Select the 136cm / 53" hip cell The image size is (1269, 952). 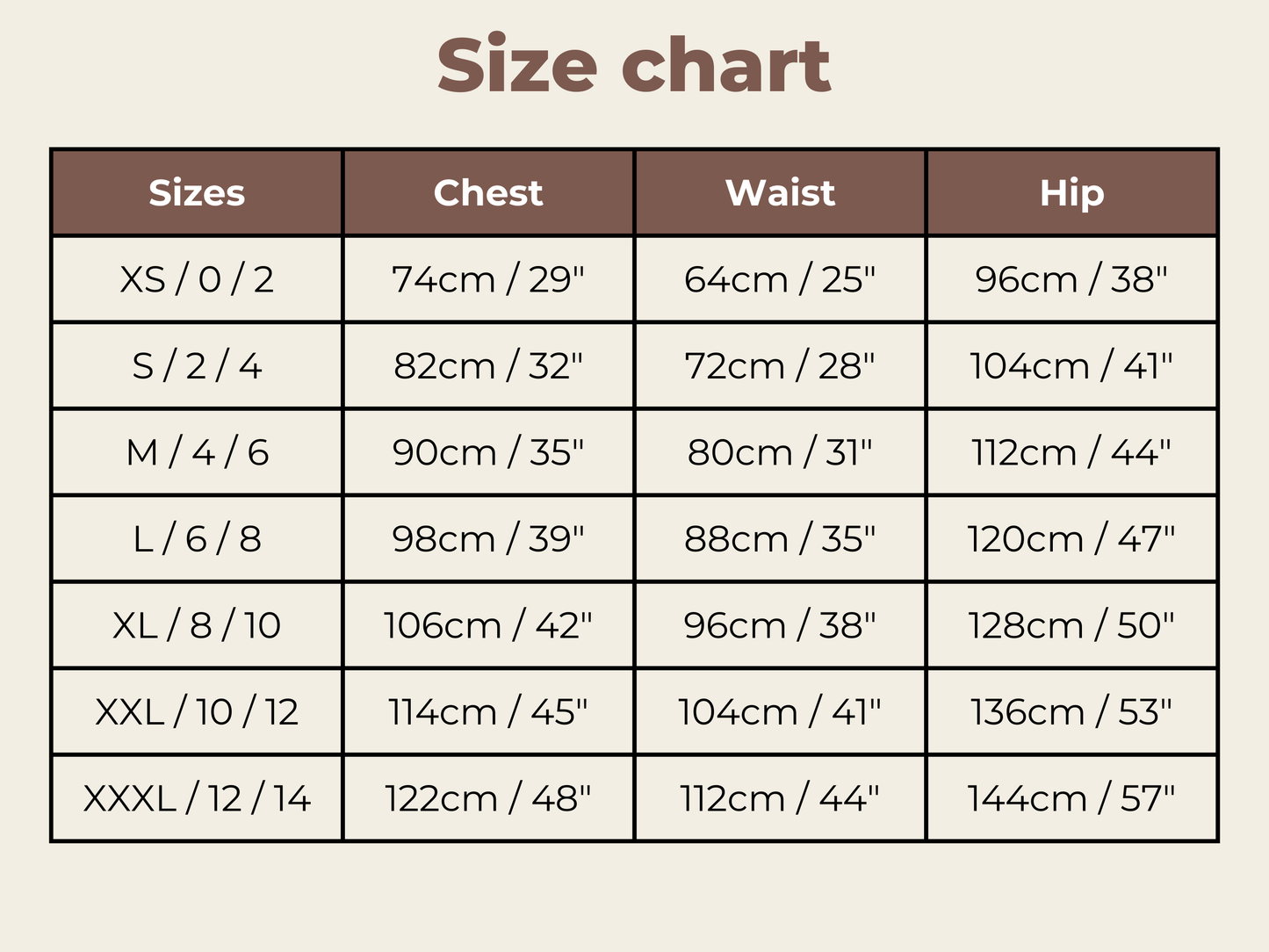click(1071, 711)
